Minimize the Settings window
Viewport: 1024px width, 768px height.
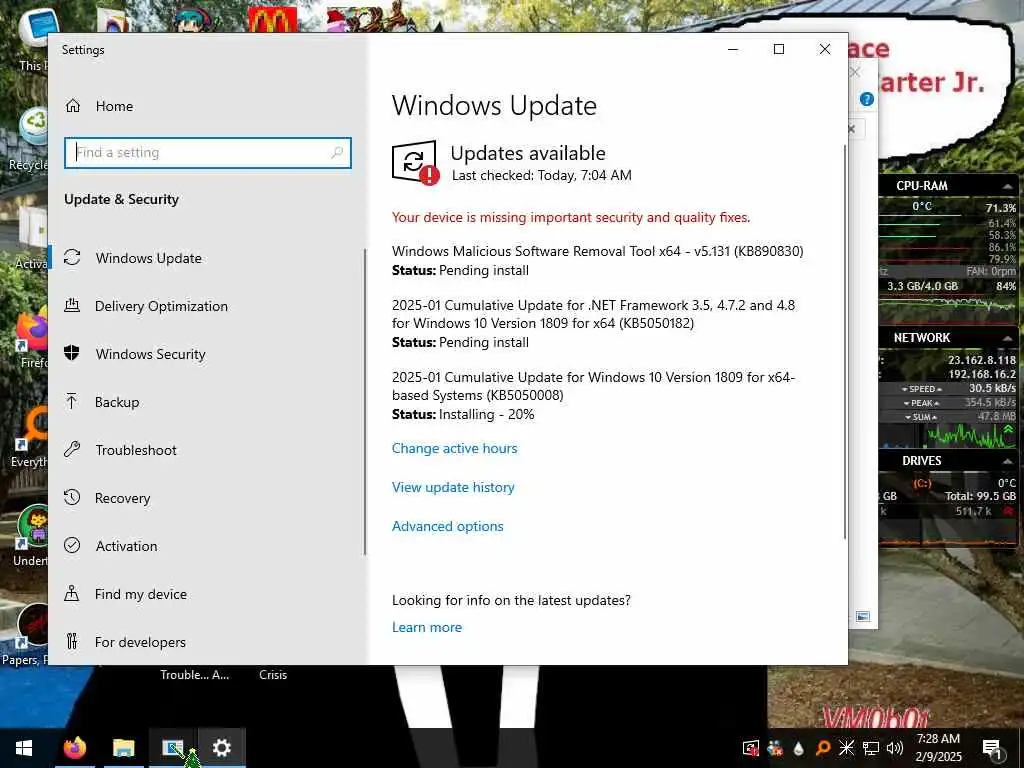coord(733,49)
